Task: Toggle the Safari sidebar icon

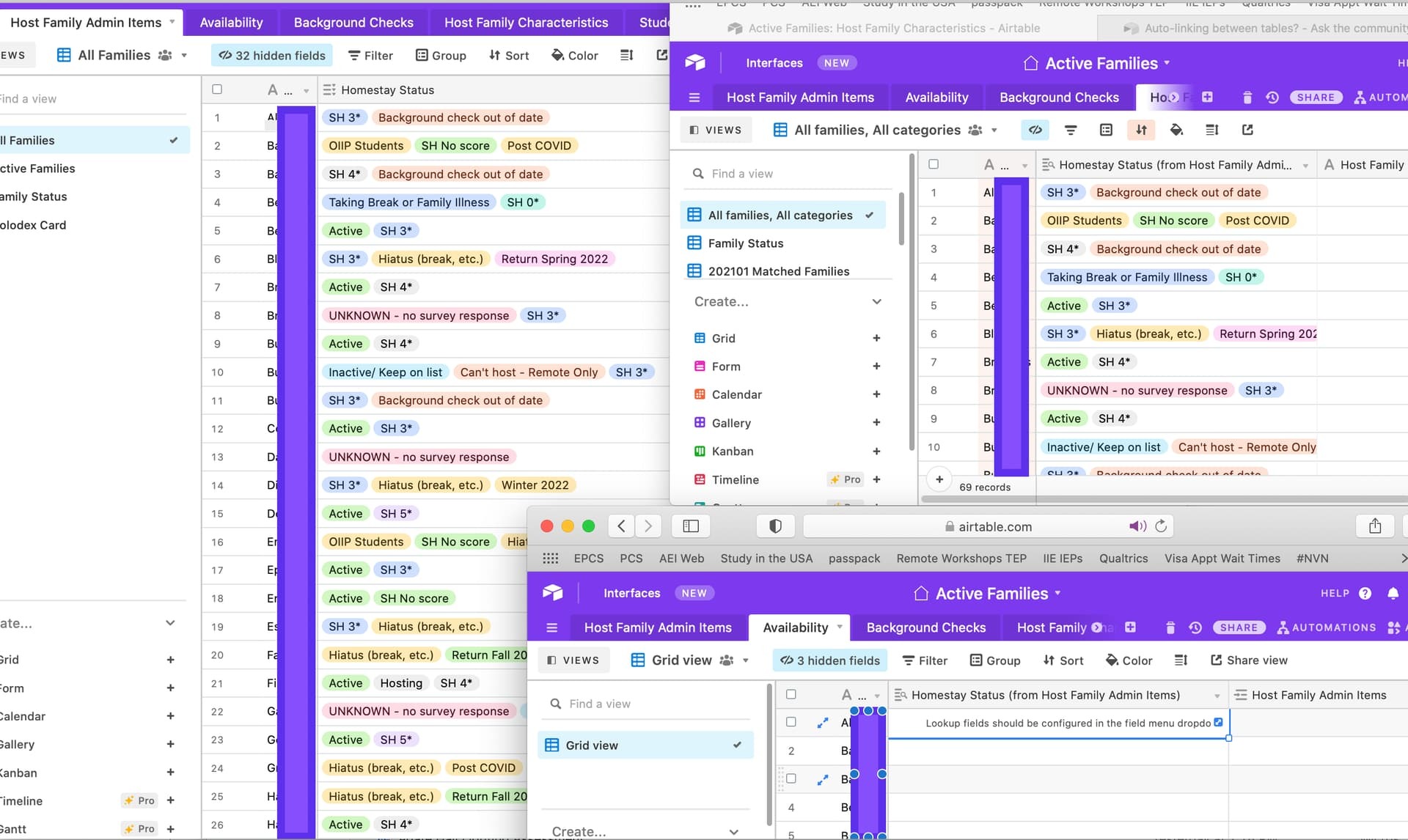Action: (x=691, y=526)
